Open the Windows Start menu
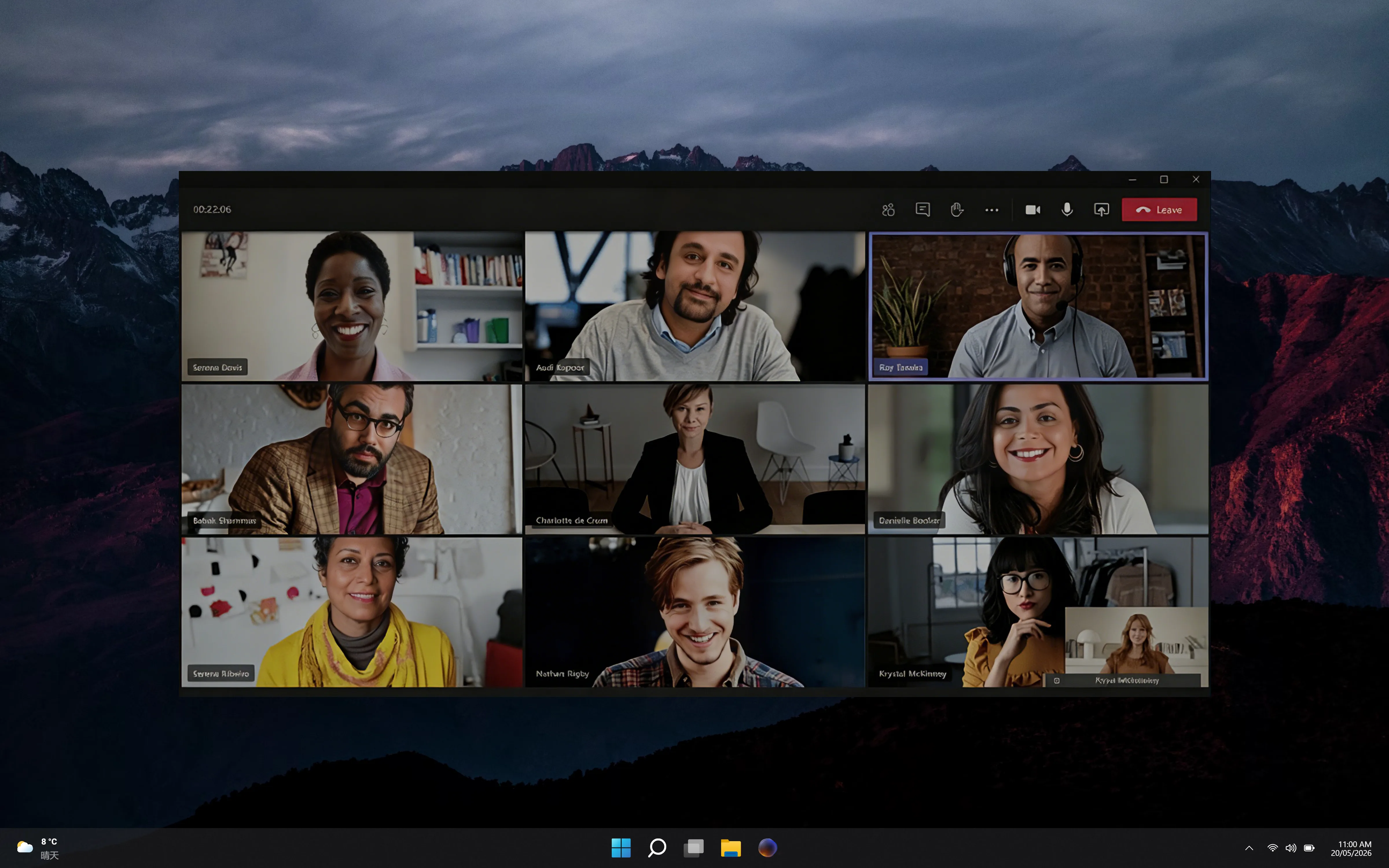The height and width of the screenshot is (868, 1389). (x=620, y=847)
